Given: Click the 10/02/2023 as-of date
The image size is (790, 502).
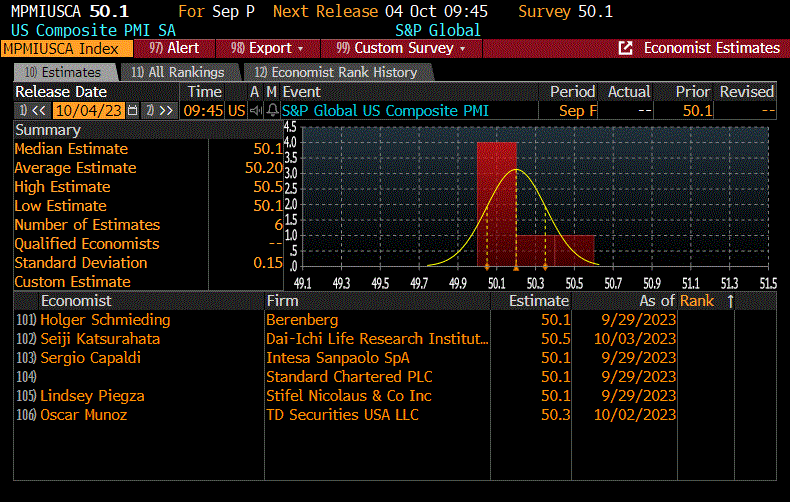Looking at the screenshot, I should [x=635, y=415].
